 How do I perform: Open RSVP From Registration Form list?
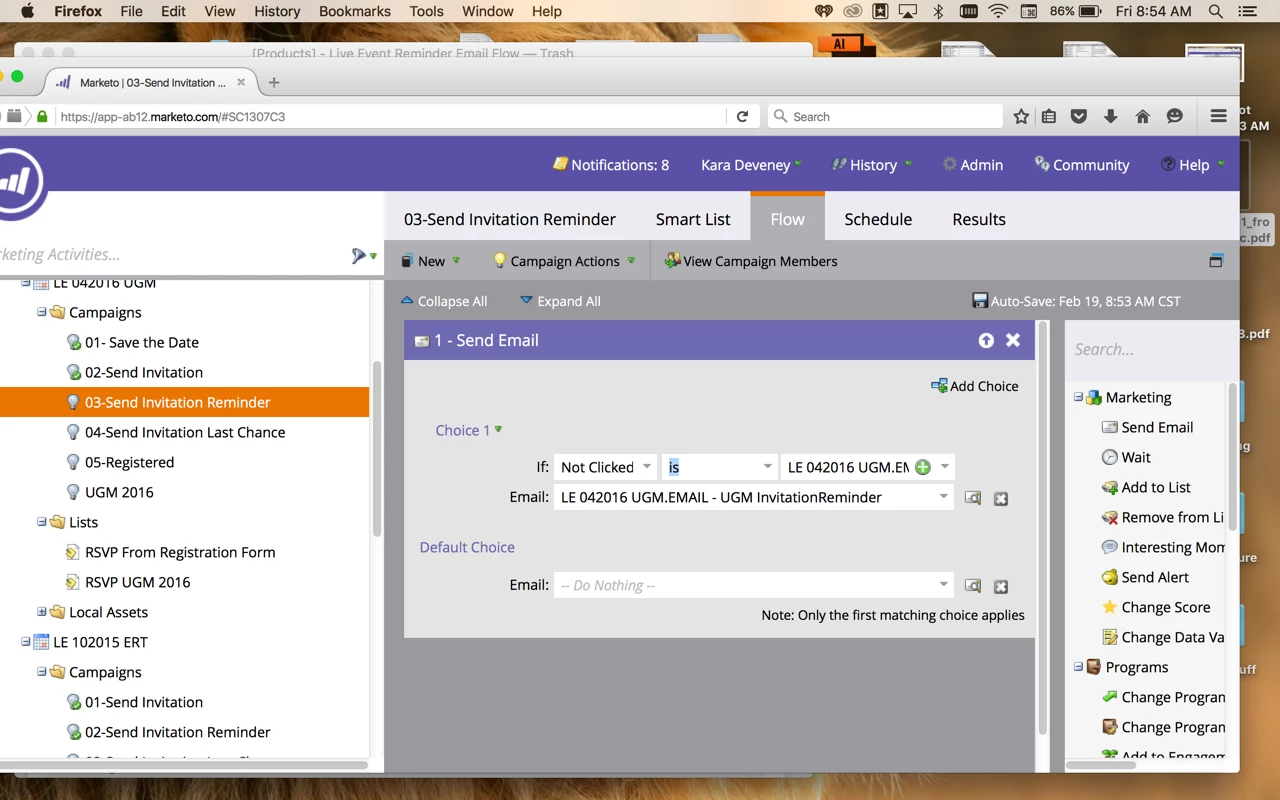click(x=180, y=552)
